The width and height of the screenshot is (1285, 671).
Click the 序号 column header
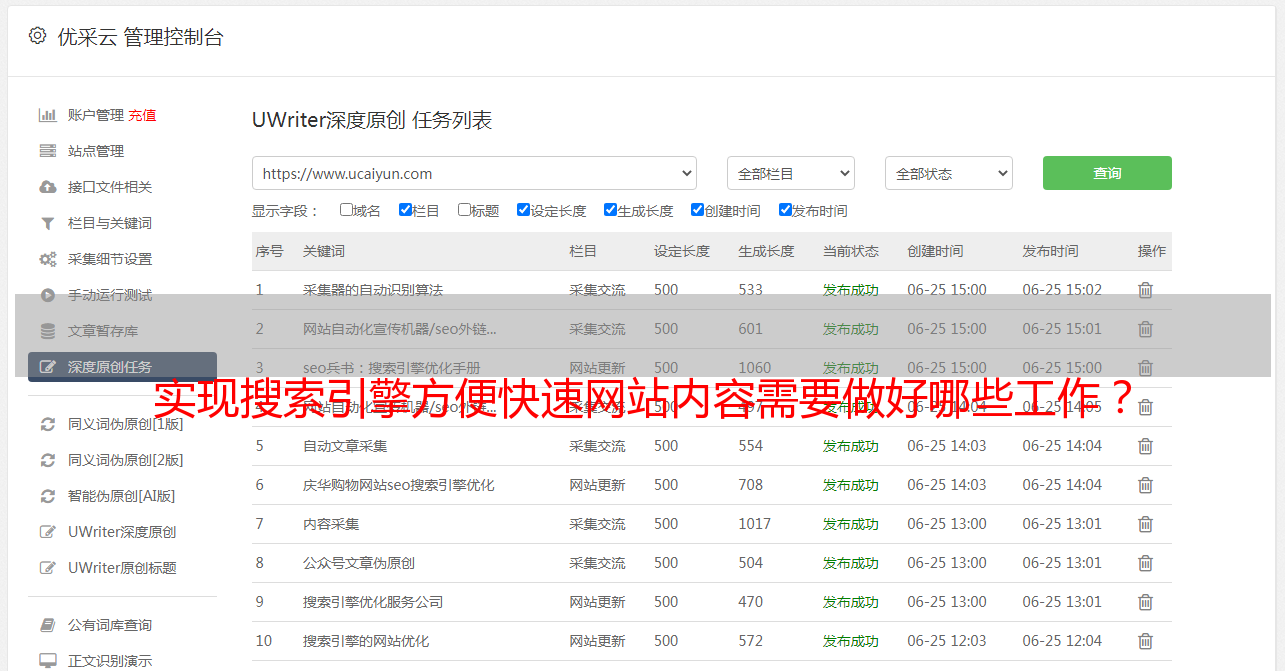(269, 251)
